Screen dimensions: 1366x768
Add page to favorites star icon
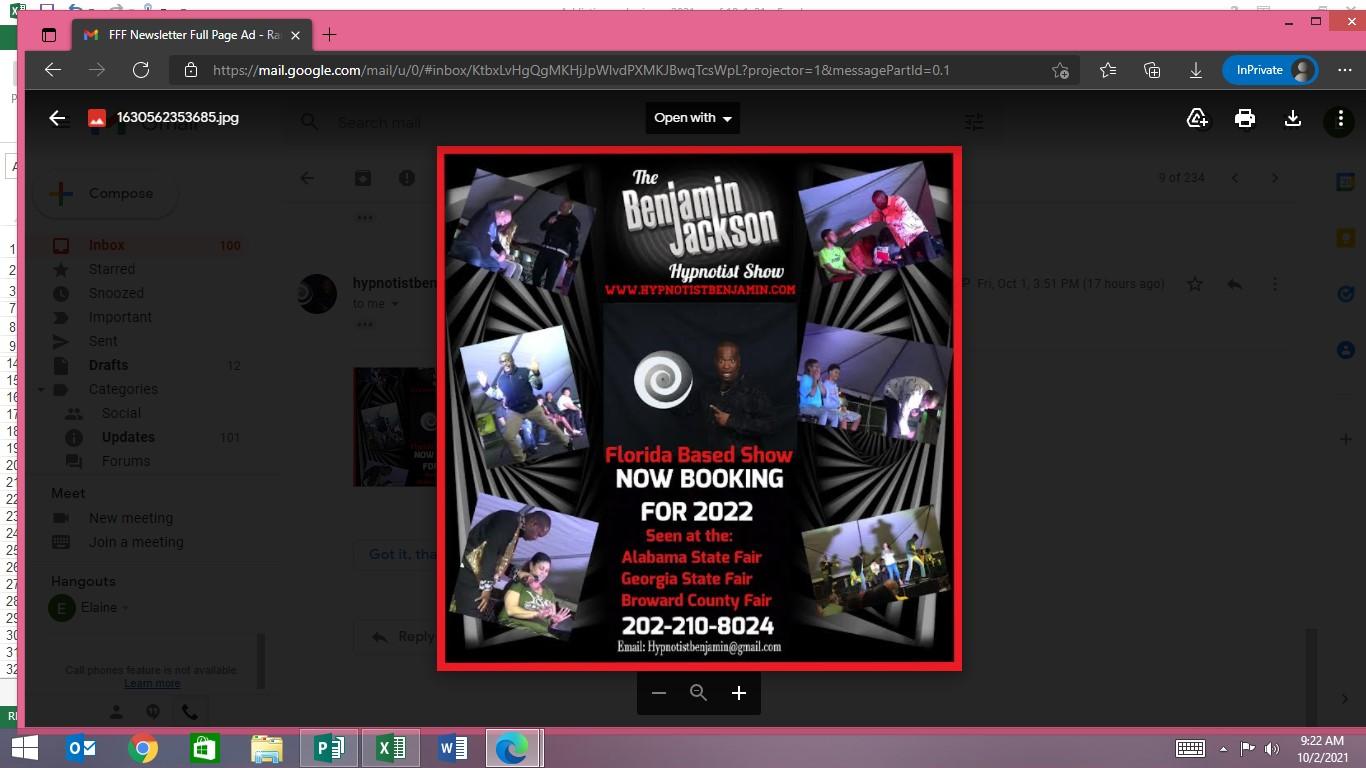point(1060,70)
